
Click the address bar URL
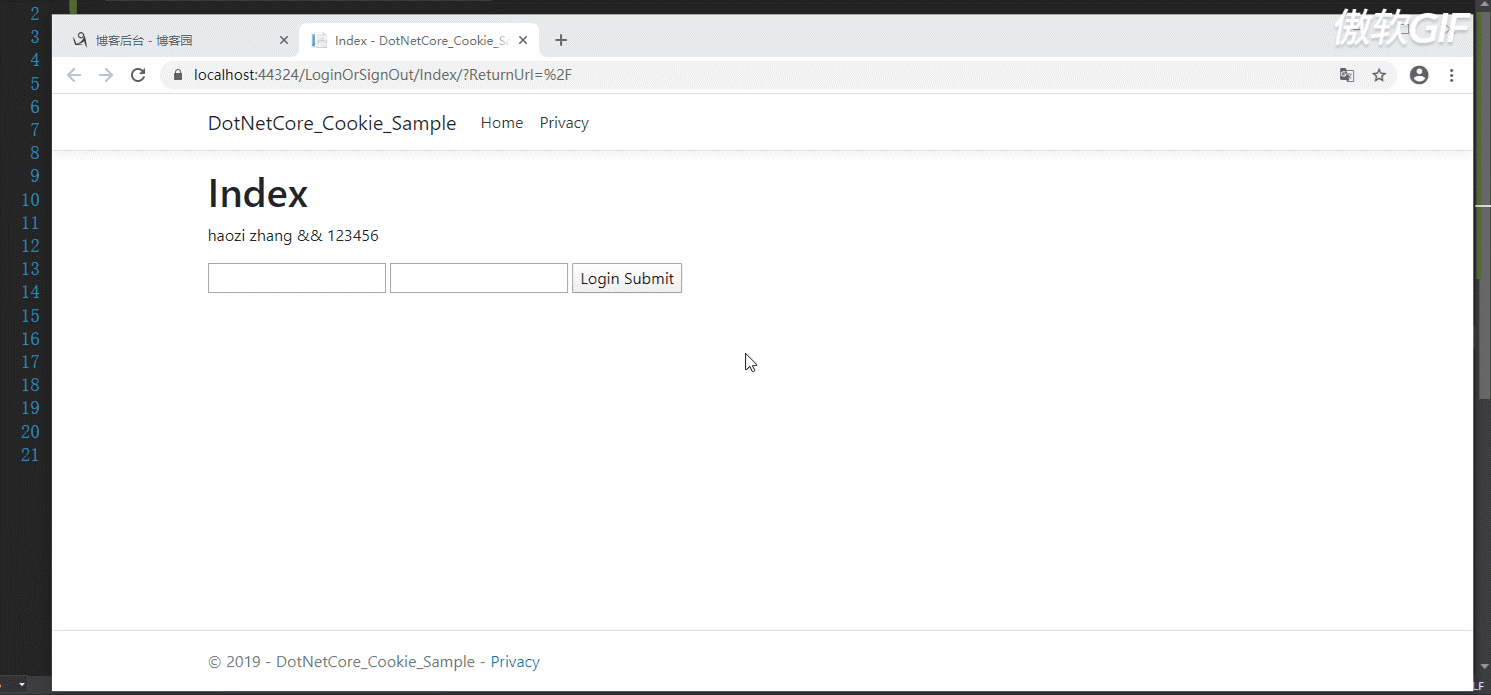click(383, 75)
